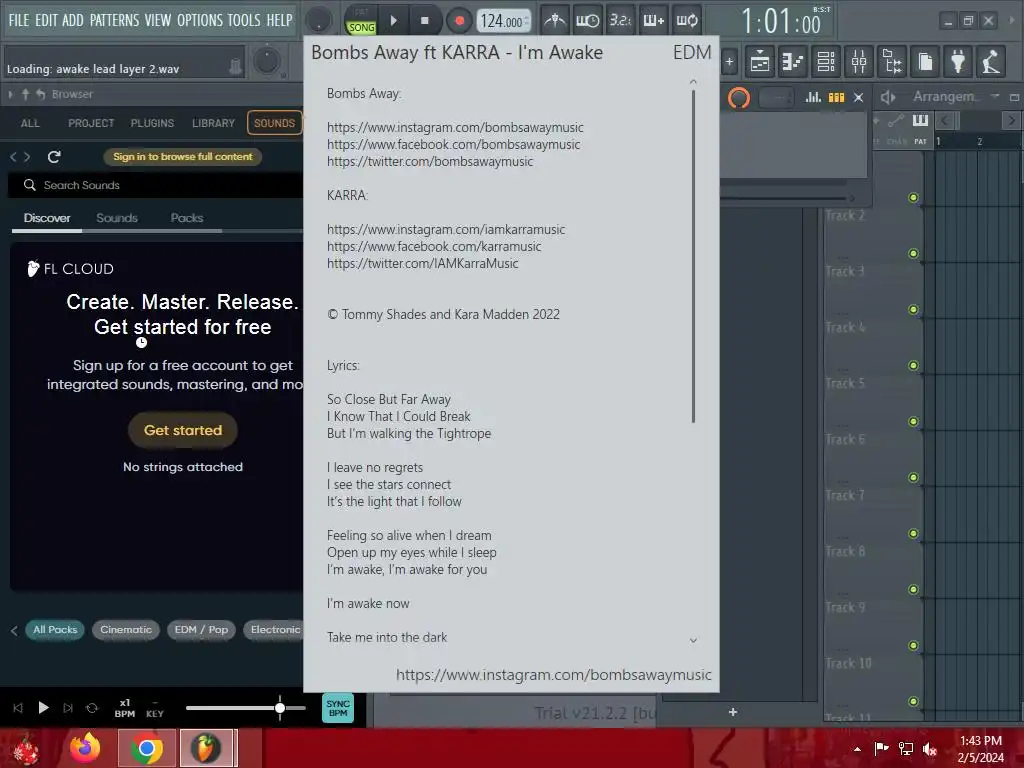1024x768 pixels.
Task: Go forward with the right chevron in Sounds
Action: coord(27,157)
